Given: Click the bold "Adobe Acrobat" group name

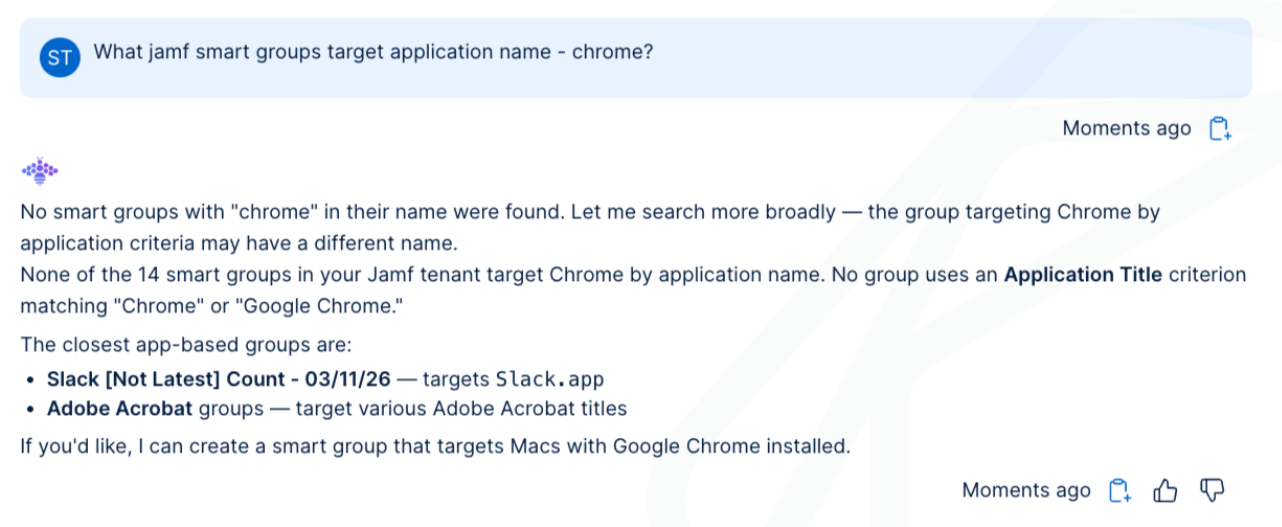Looking at the screenshot, I should click(120, 409).
